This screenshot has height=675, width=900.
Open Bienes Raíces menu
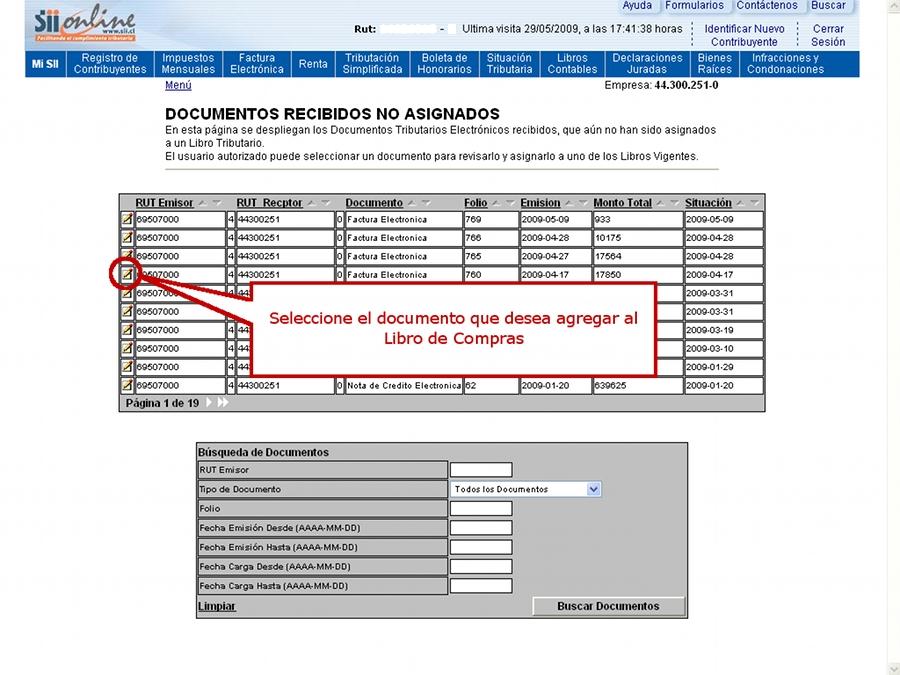coord(715,64)
